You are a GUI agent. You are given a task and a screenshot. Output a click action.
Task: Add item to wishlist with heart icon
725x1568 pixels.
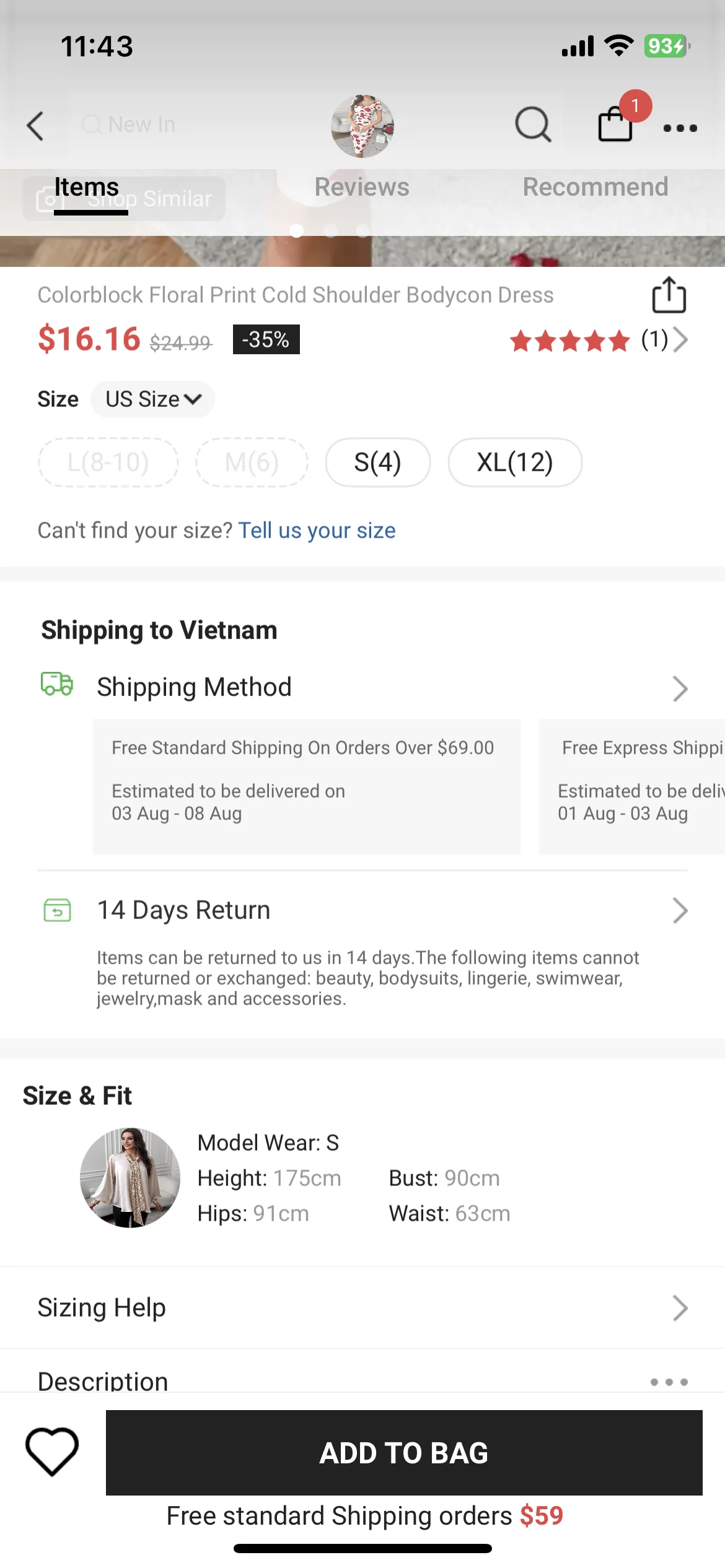tap(52, 1451)
